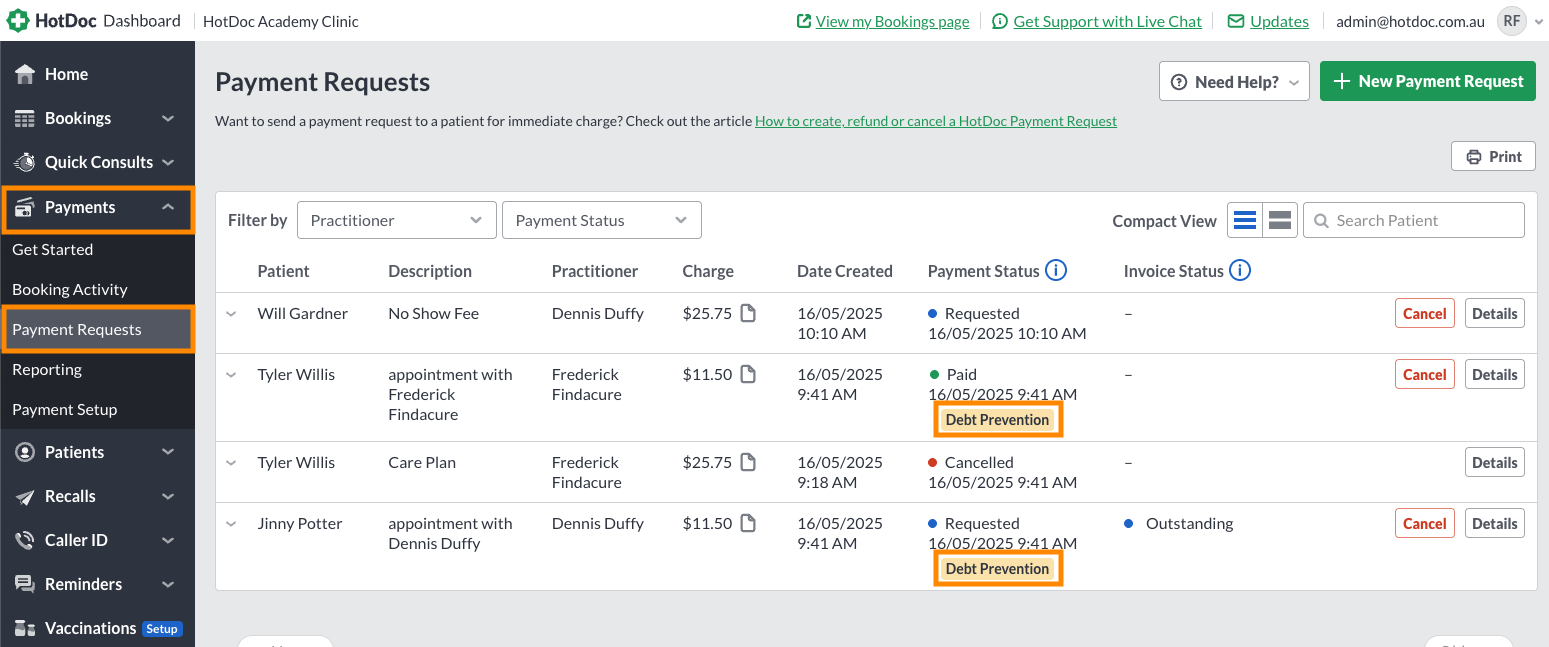1549x647 pixels.
Task: Click the Payment Status info icon
Action: pos(1056,270)
